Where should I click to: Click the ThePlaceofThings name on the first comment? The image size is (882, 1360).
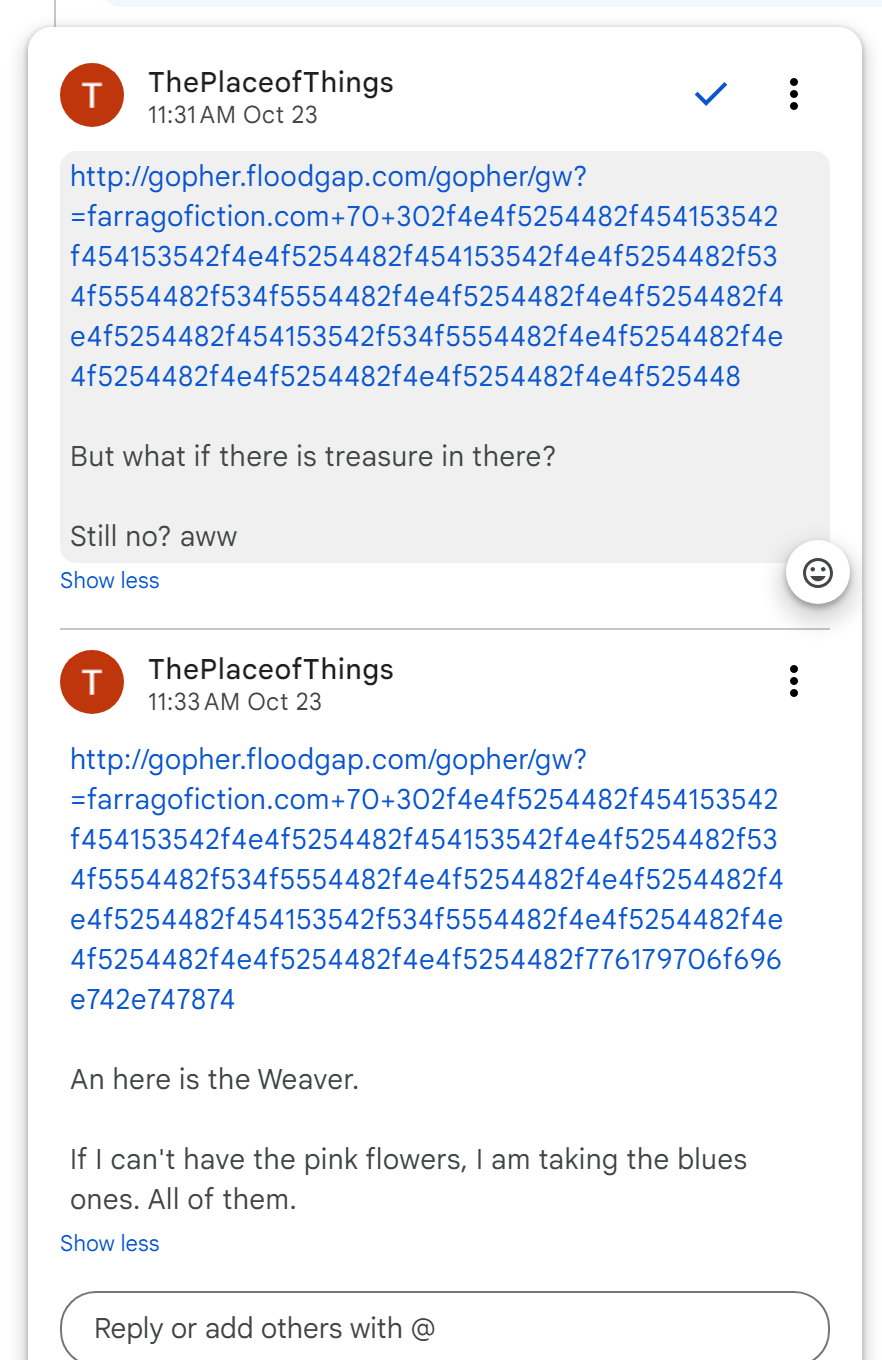point(271,83)
